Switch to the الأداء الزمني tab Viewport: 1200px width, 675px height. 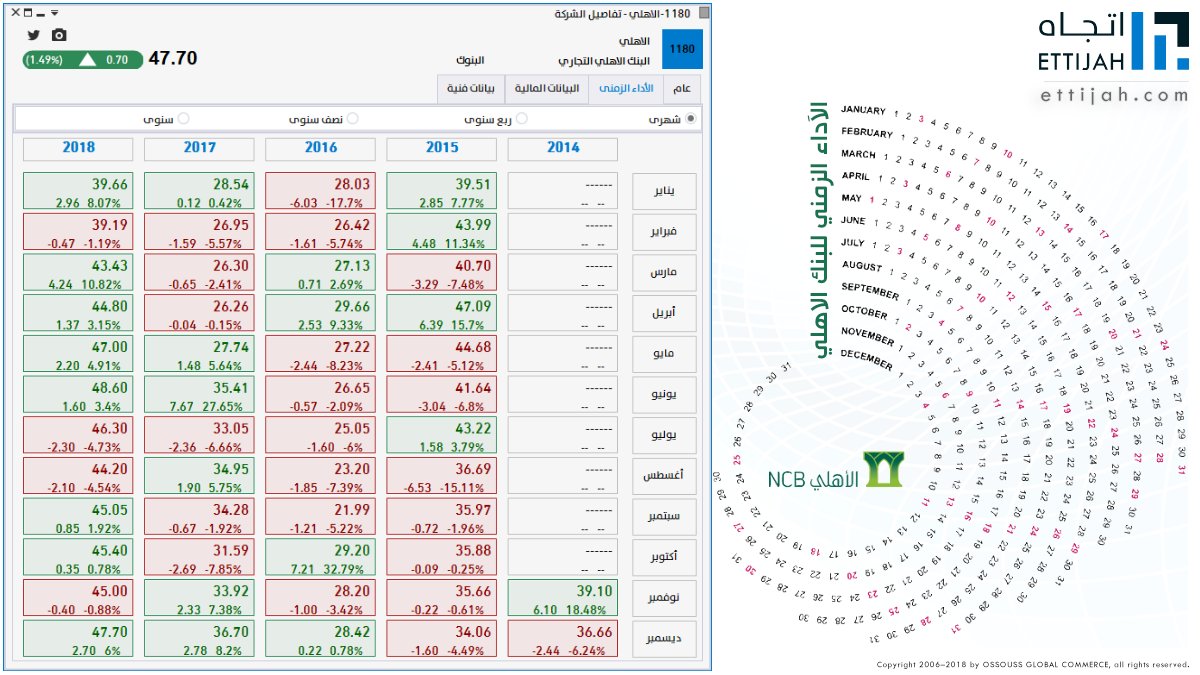coord(626,88)
